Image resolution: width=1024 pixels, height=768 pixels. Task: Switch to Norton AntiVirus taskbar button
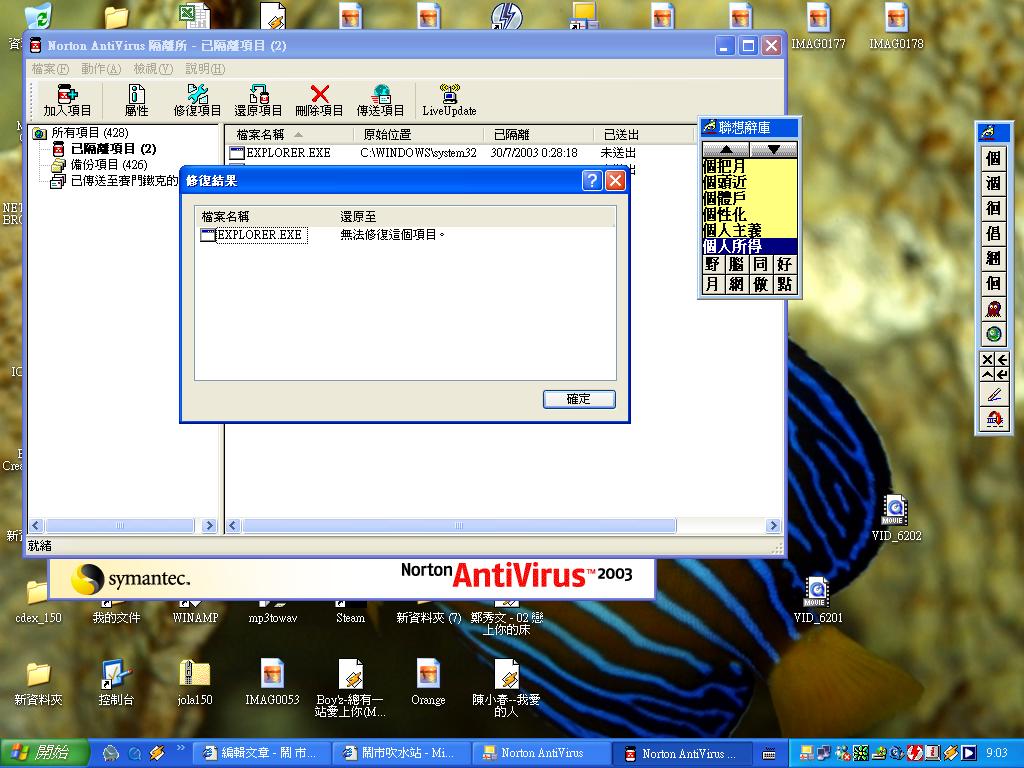(x=541, y=754)
